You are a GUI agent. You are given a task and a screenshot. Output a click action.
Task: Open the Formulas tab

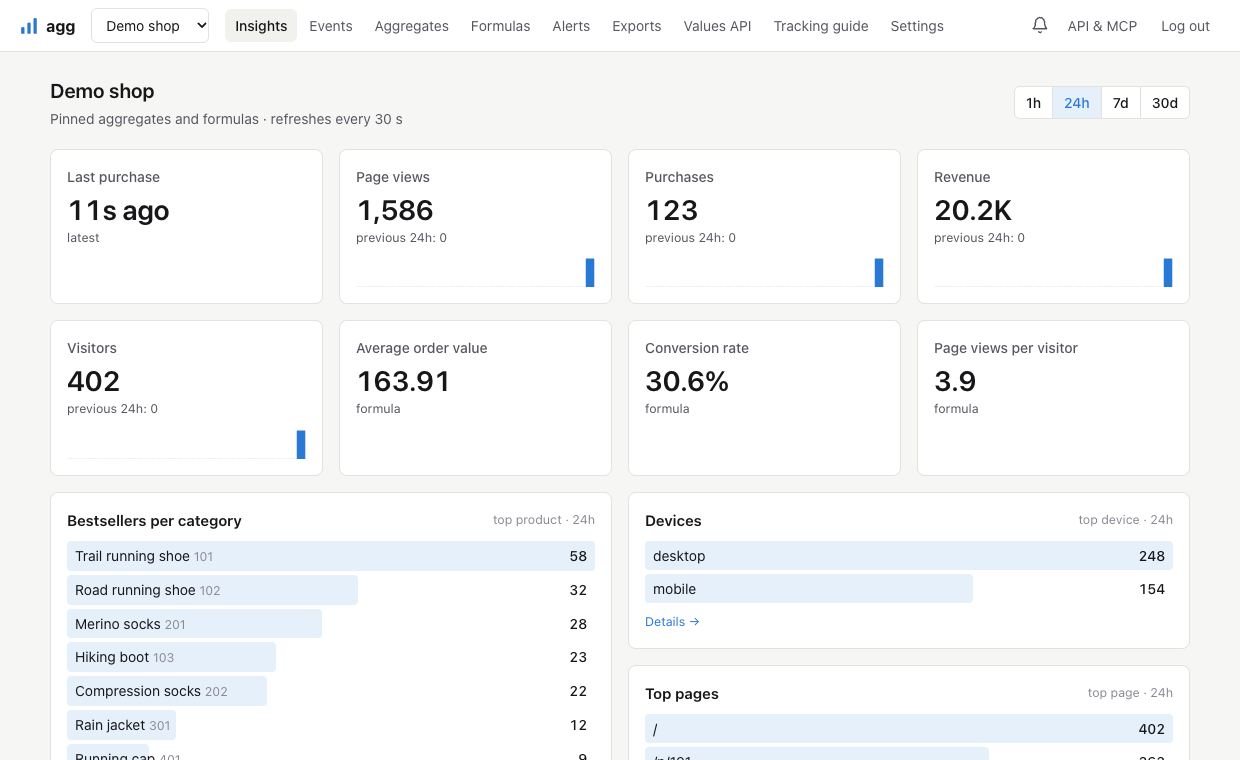pyautogui.click(x=500, y=26)
